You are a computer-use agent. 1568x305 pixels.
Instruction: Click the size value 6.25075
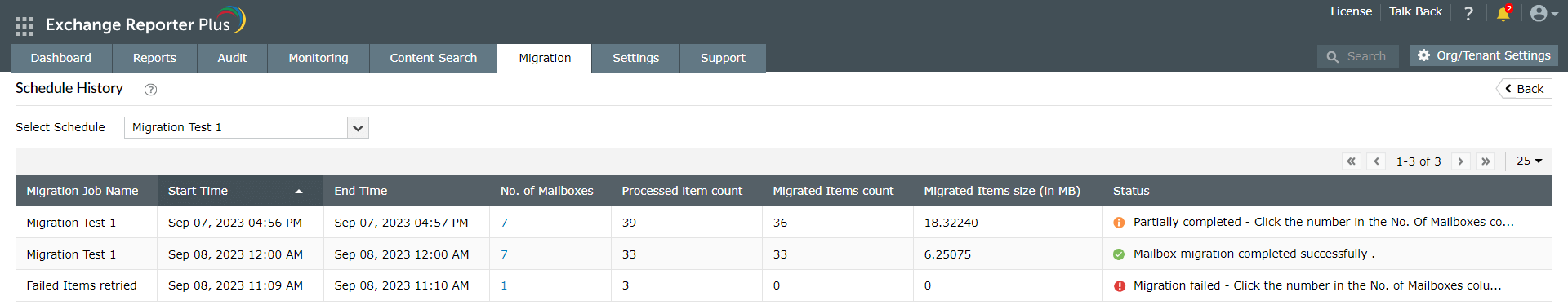tap(947, 254)
